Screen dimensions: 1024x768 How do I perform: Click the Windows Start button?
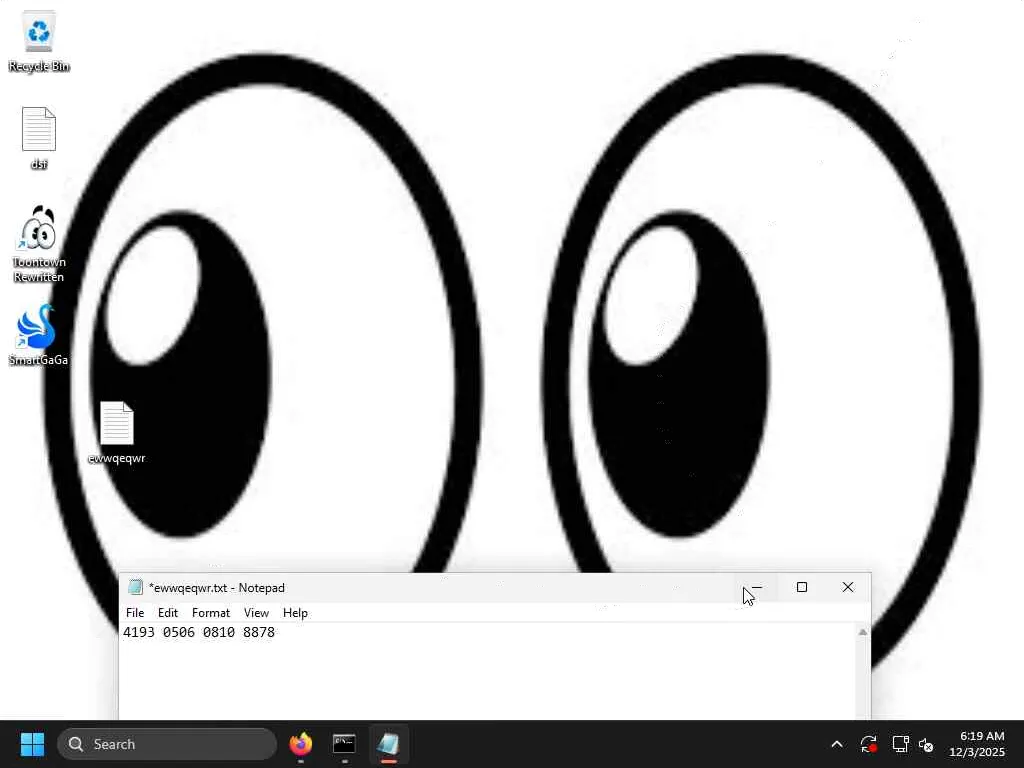coord(32,744)
